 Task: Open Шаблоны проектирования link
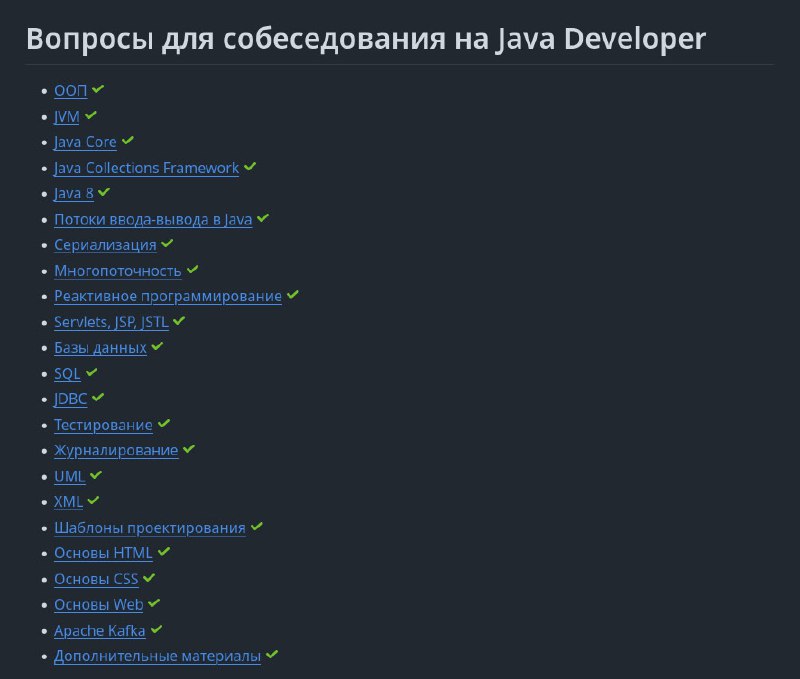pos(150,528)
